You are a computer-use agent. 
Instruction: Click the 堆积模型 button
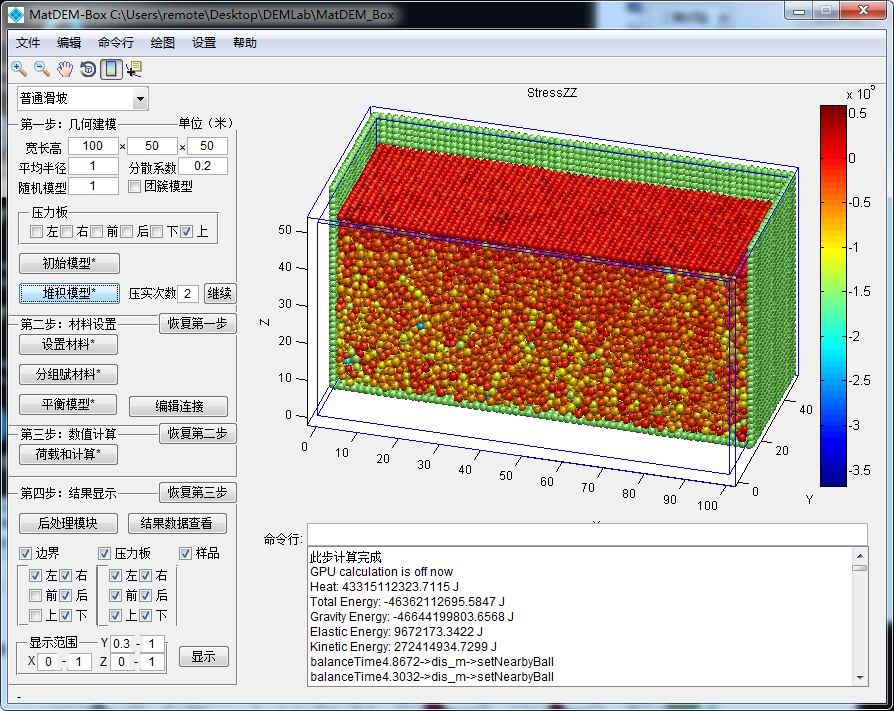pyautogui.click(x=69, y=293)
